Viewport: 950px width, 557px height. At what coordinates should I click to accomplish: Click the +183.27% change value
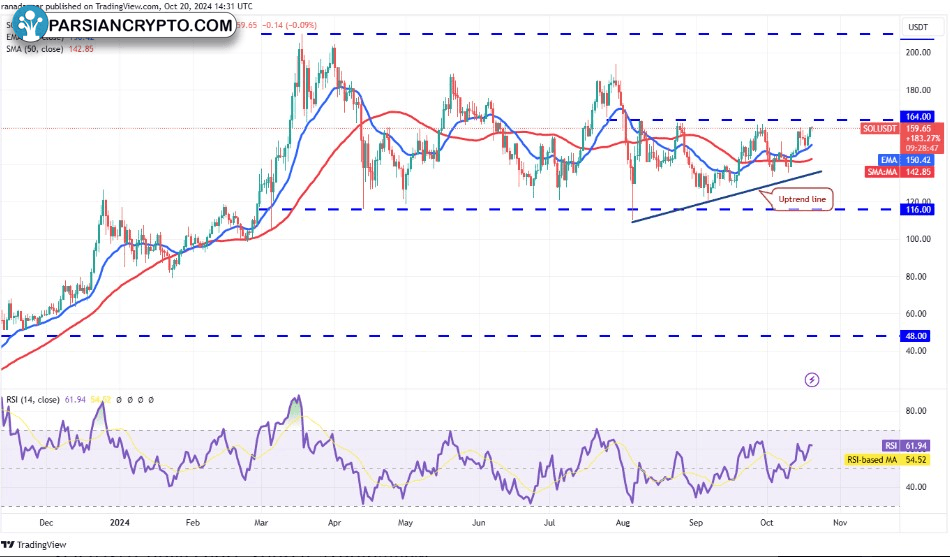tap(922, 138)
